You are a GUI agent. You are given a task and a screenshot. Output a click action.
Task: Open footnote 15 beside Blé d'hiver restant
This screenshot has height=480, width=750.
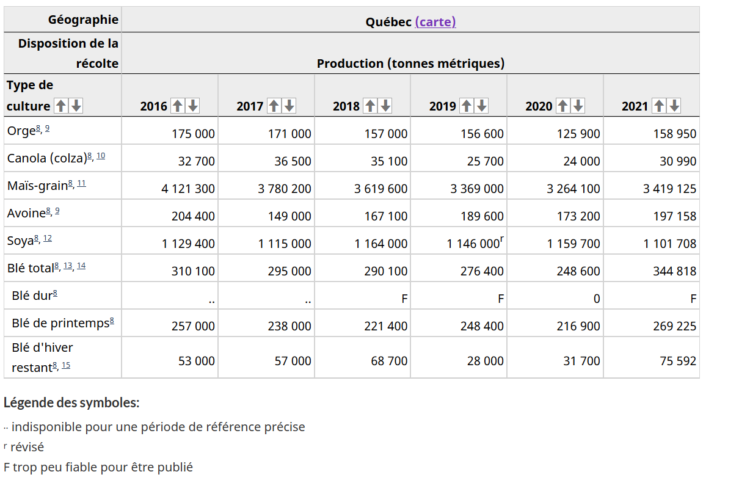[66, 366]
